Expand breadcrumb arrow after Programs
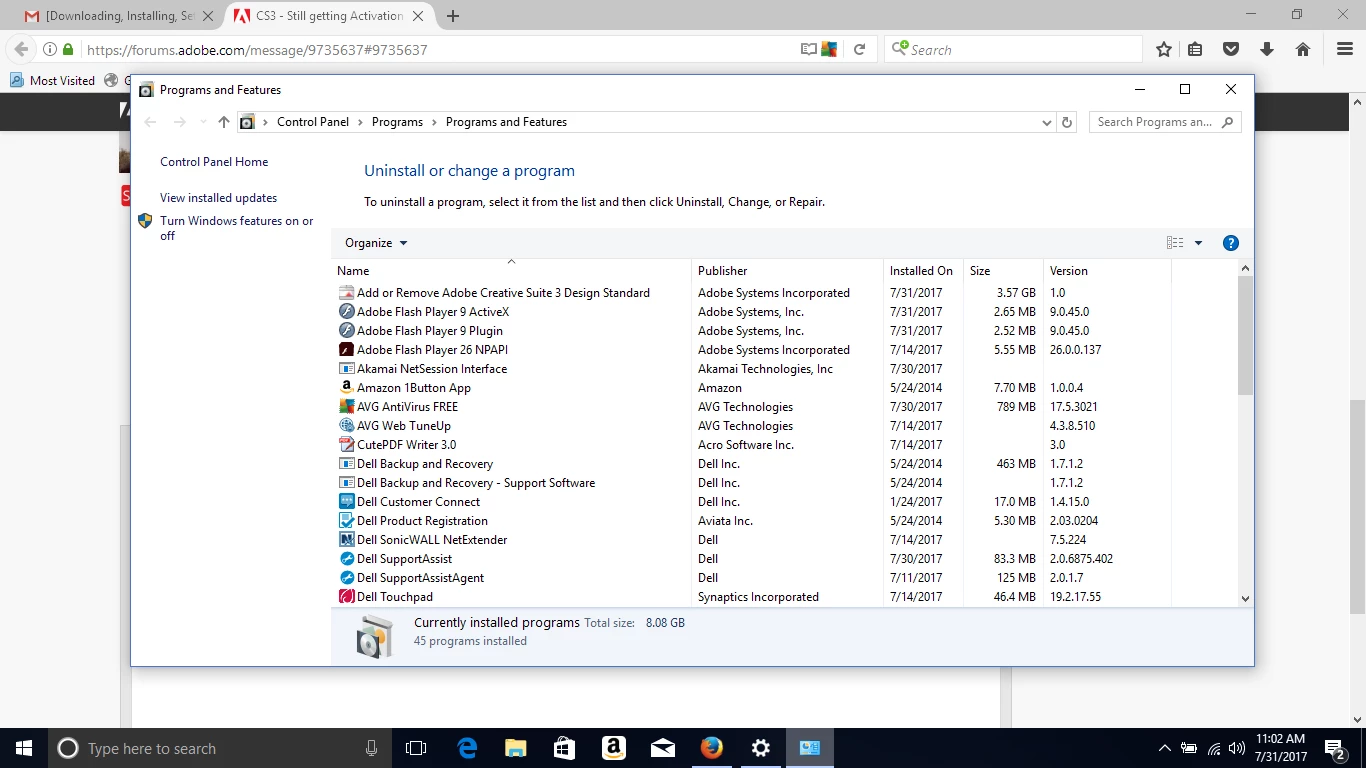Screen dimensions: 1366x768 (435, 122)
